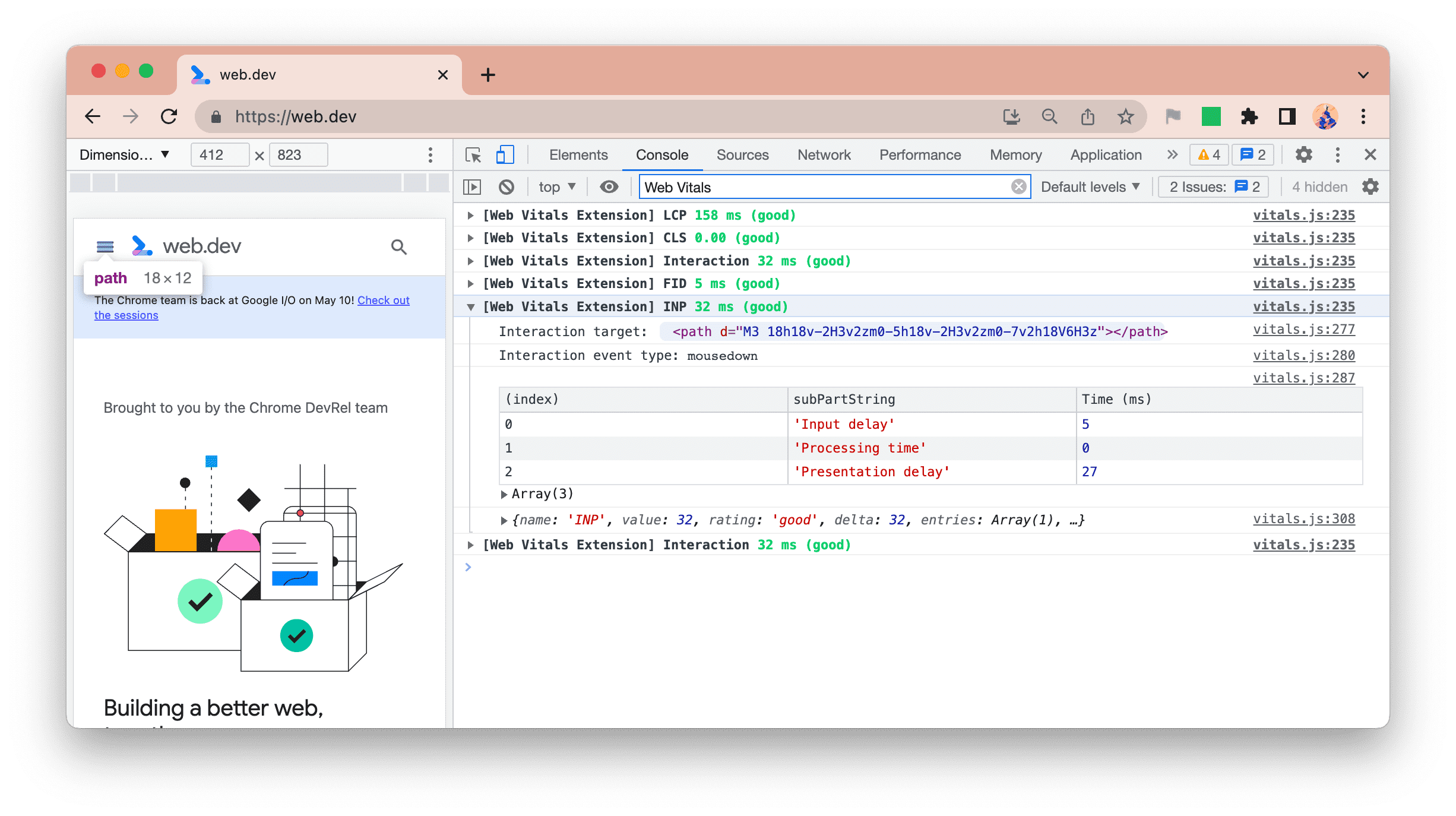The image size is (1456, 816).
Task: Select the Performance tab in DevTools
Action: click(920, 154)
